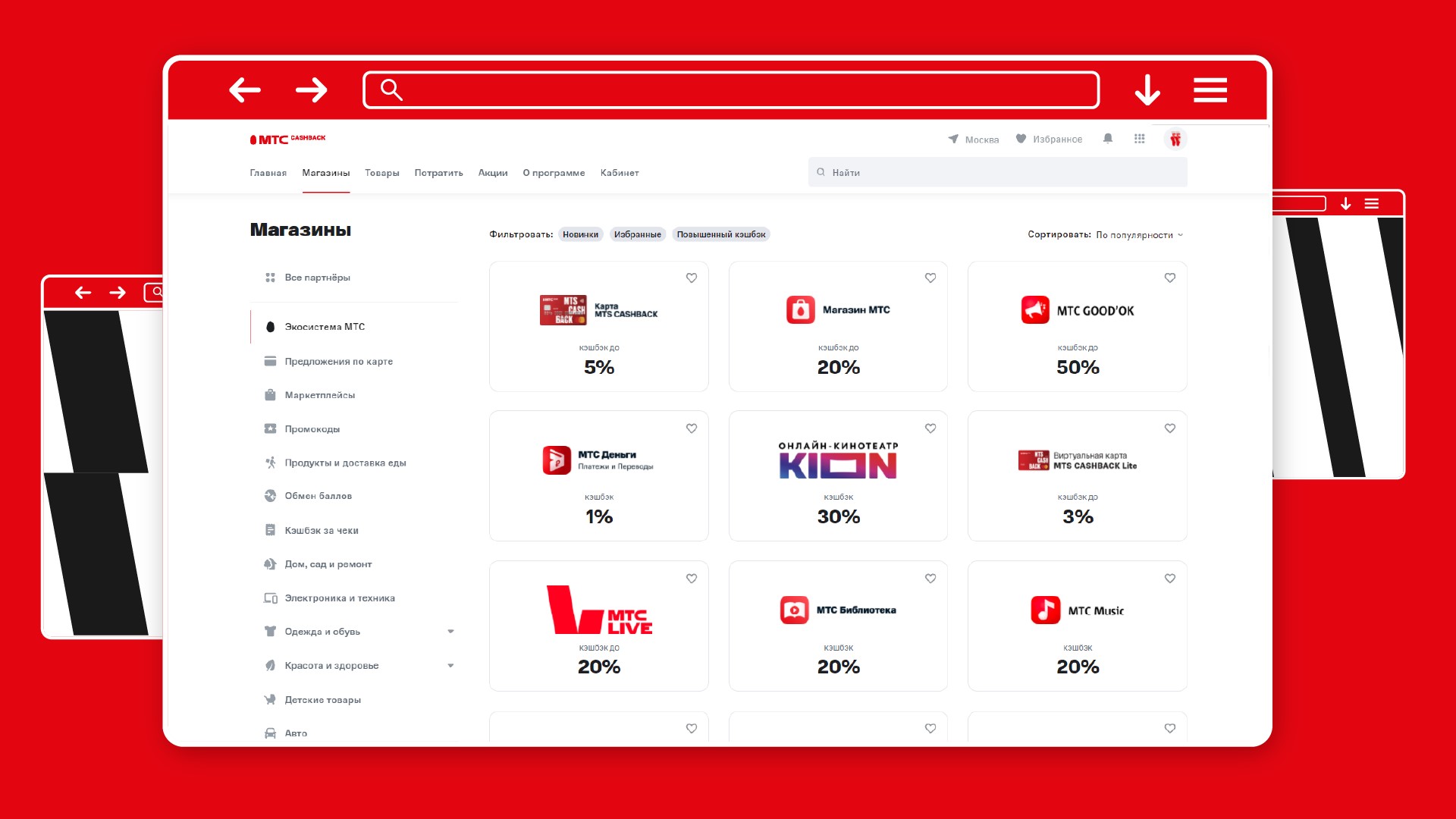Click the Москва location selector
Image resolution: width=1456 pixels, height=819 pixels.
(x=973, y=140)
